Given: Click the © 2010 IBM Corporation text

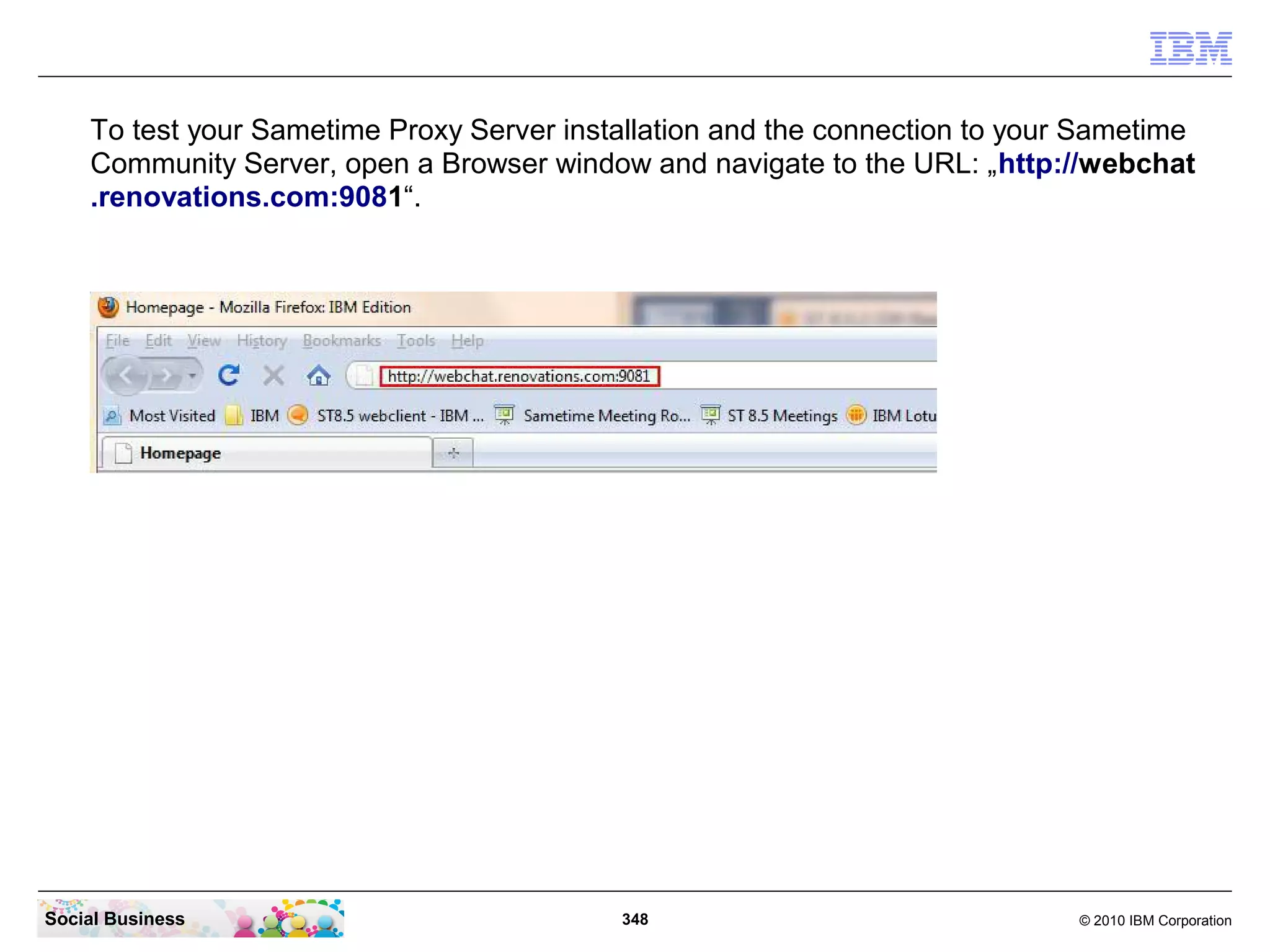Looking at the screenshot, I should [x=1155, y=920].
